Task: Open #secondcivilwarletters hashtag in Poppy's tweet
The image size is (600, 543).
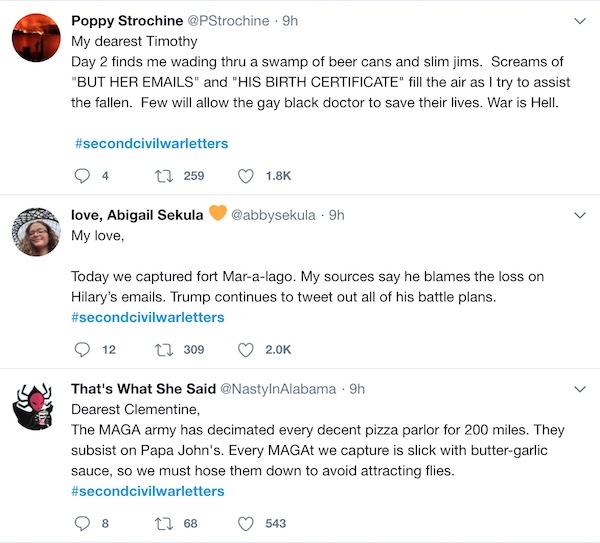Action: 150,144
